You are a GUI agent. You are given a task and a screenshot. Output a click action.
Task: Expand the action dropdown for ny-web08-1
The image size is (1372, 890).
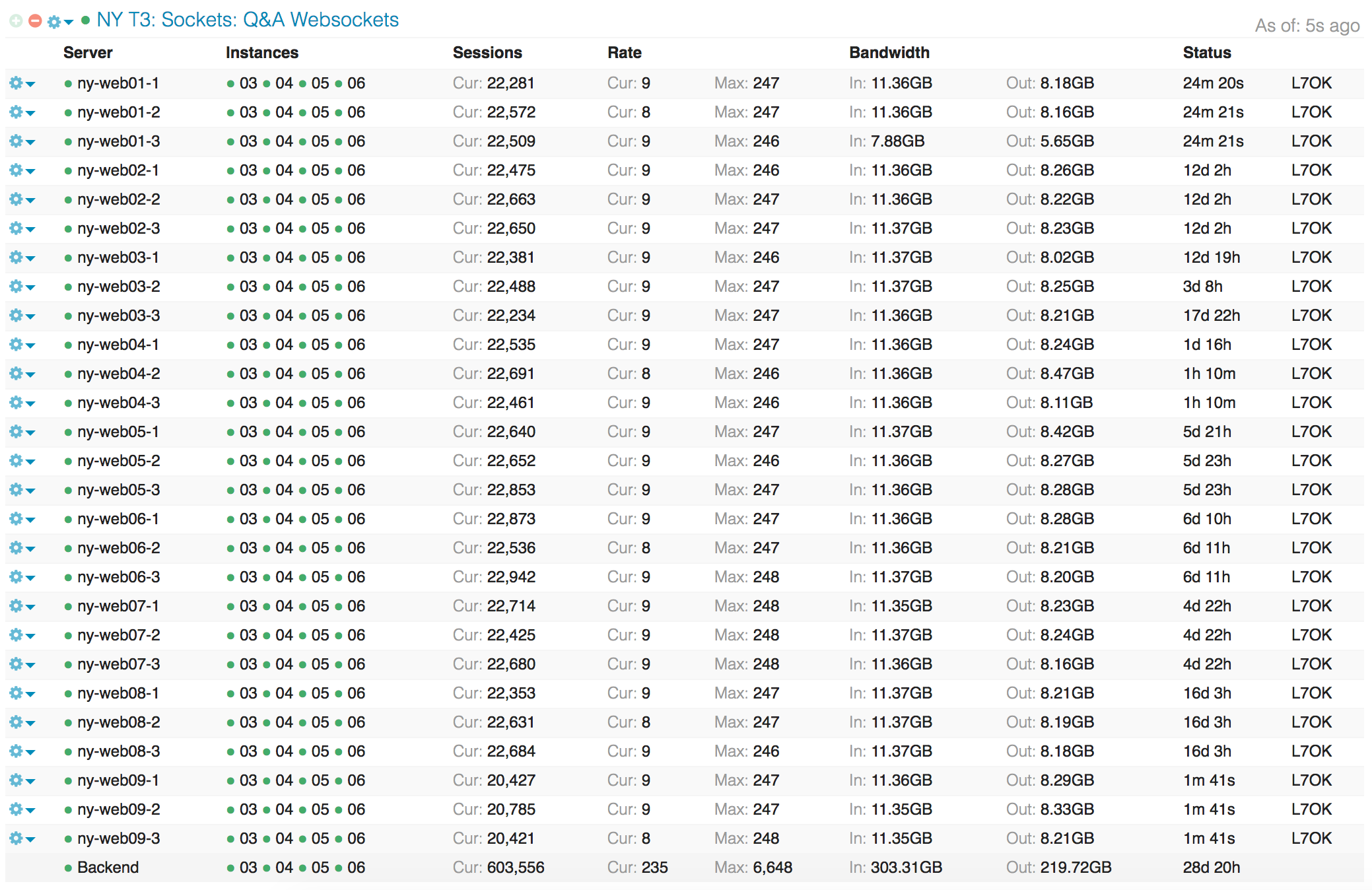pos(30,693)
